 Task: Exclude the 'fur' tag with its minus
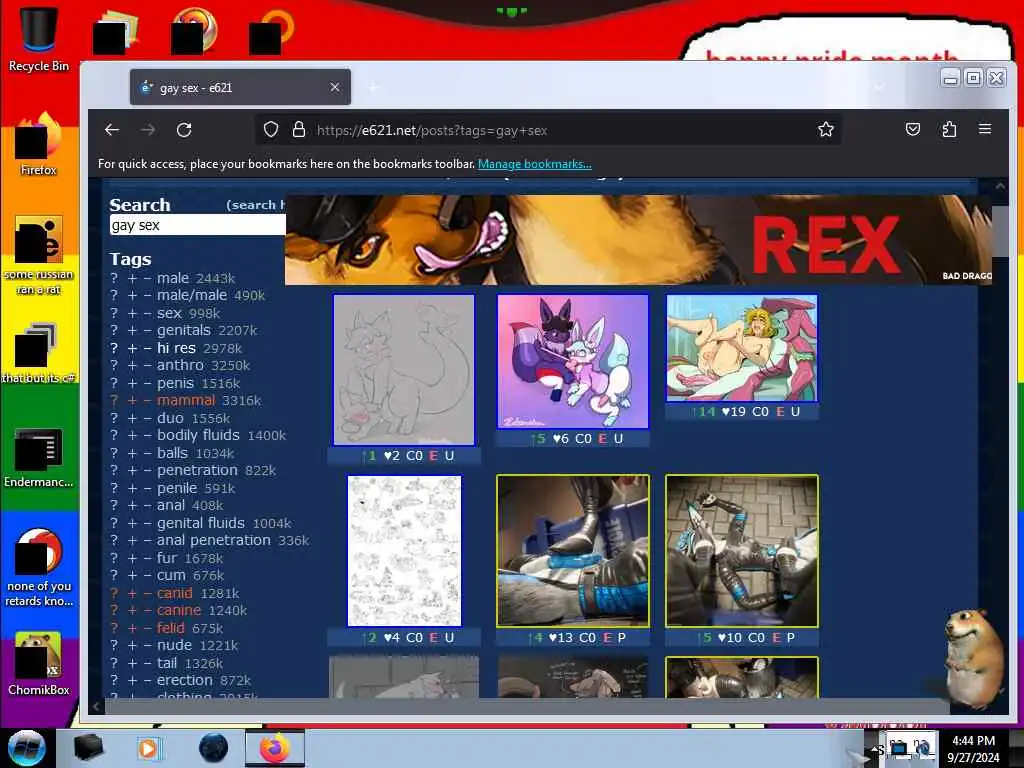(x=148, y=558)
